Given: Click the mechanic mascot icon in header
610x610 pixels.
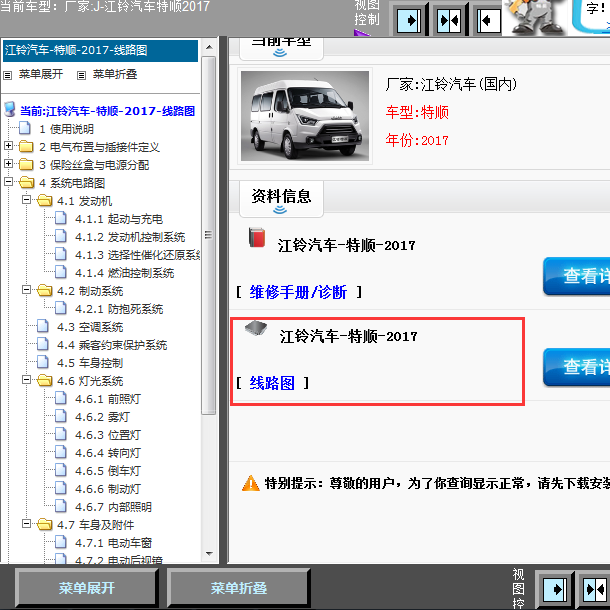Looking at the screenshot, I should click(535, 16).
